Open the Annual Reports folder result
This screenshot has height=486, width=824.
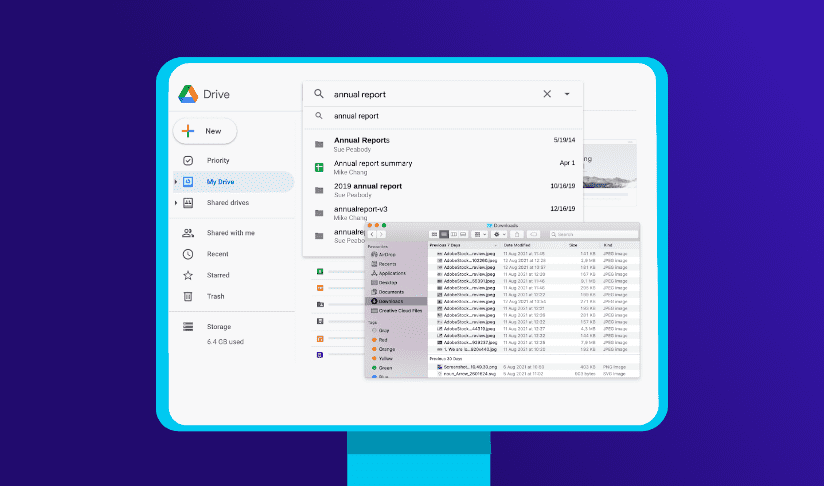[x=361, y=140]
